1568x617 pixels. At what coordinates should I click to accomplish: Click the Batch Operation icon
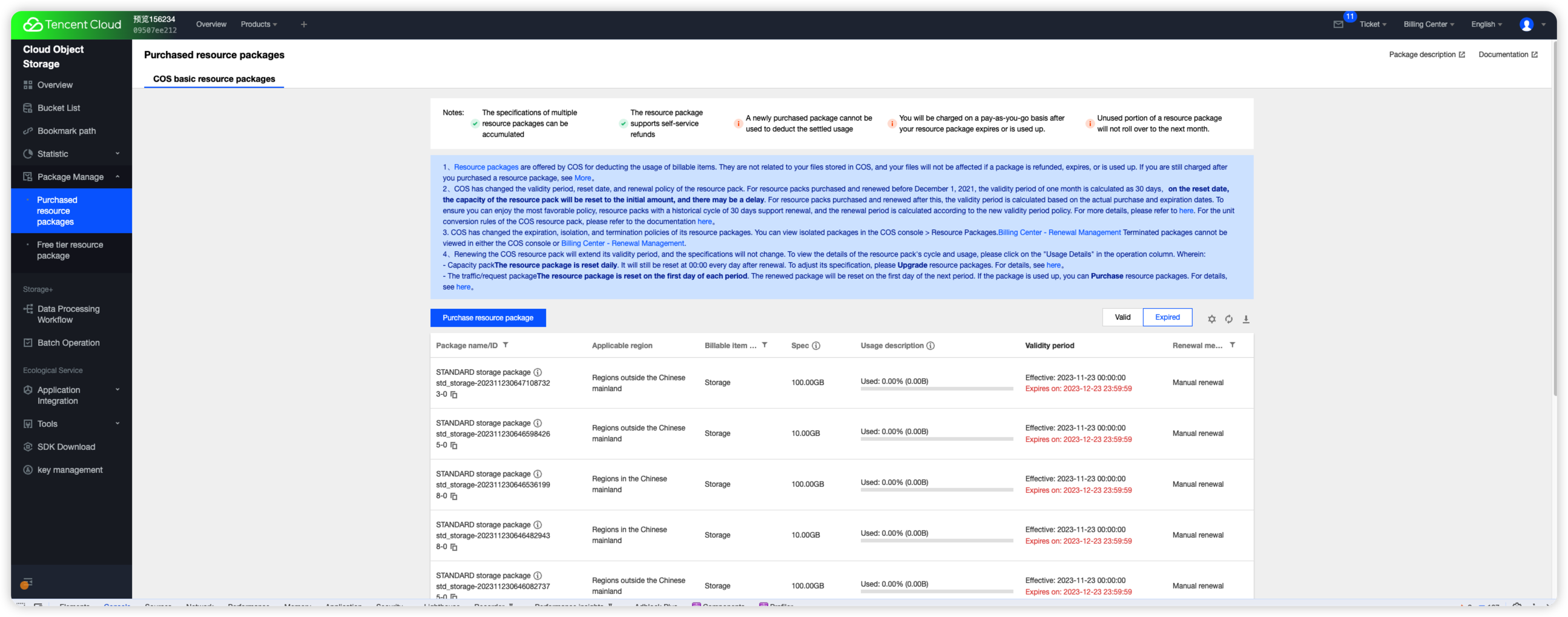[x=28, y=343]
